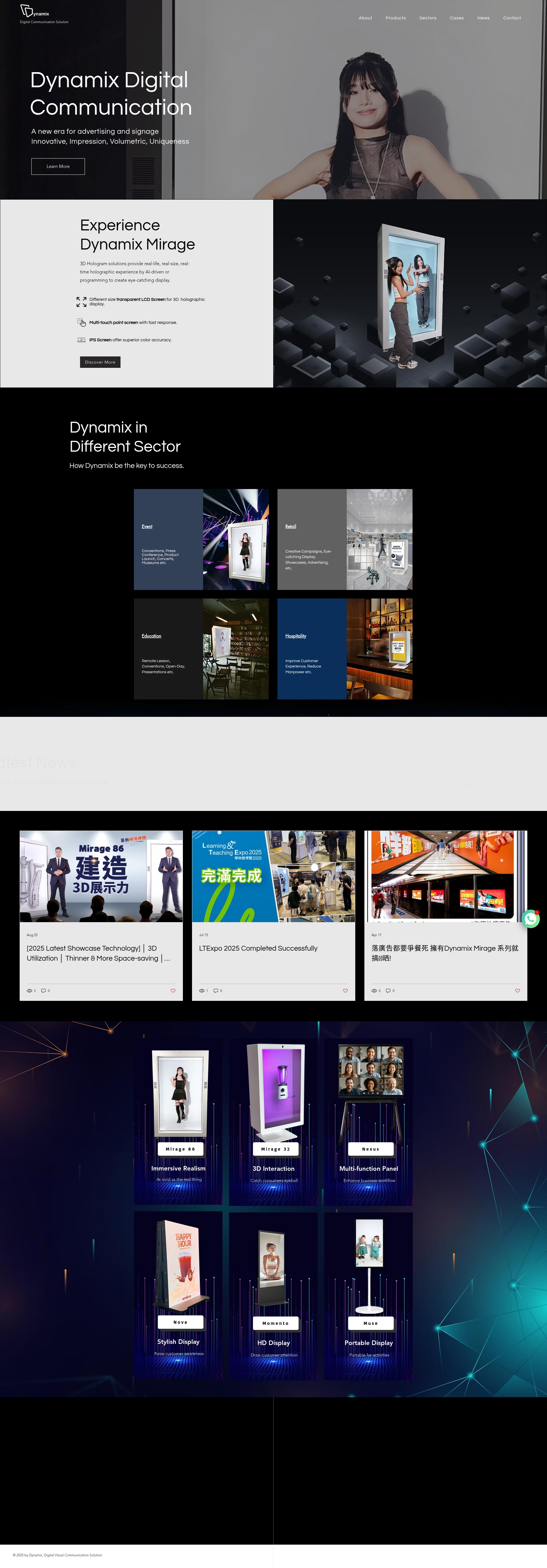Click the Mirage 86 hologram display image
Viewport: 547px width, 1568px height.
pyautogui.click(x=179, y=1093)
